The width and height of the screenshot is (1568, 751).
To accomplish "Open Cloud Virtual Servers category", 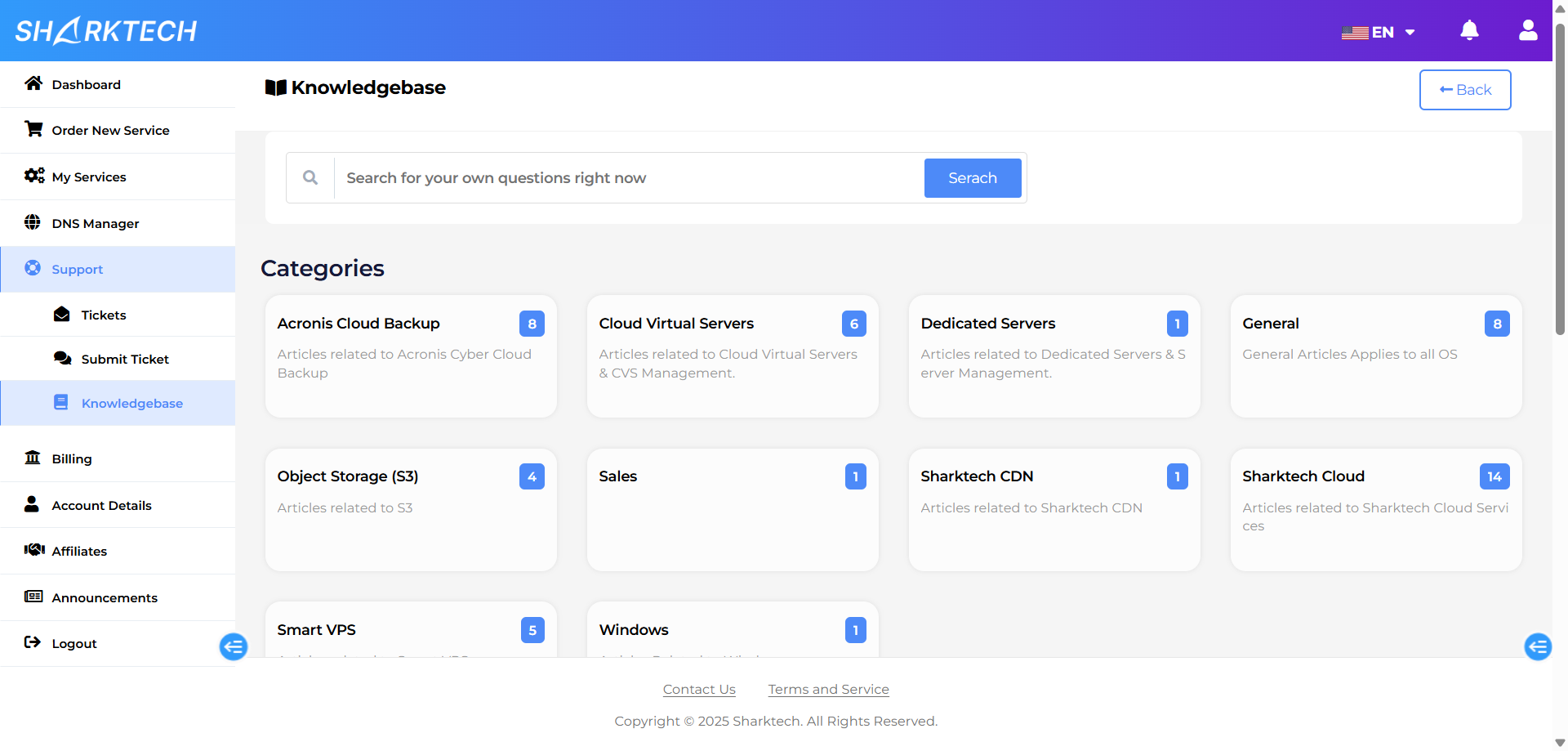I will click(x=733, y=356).
